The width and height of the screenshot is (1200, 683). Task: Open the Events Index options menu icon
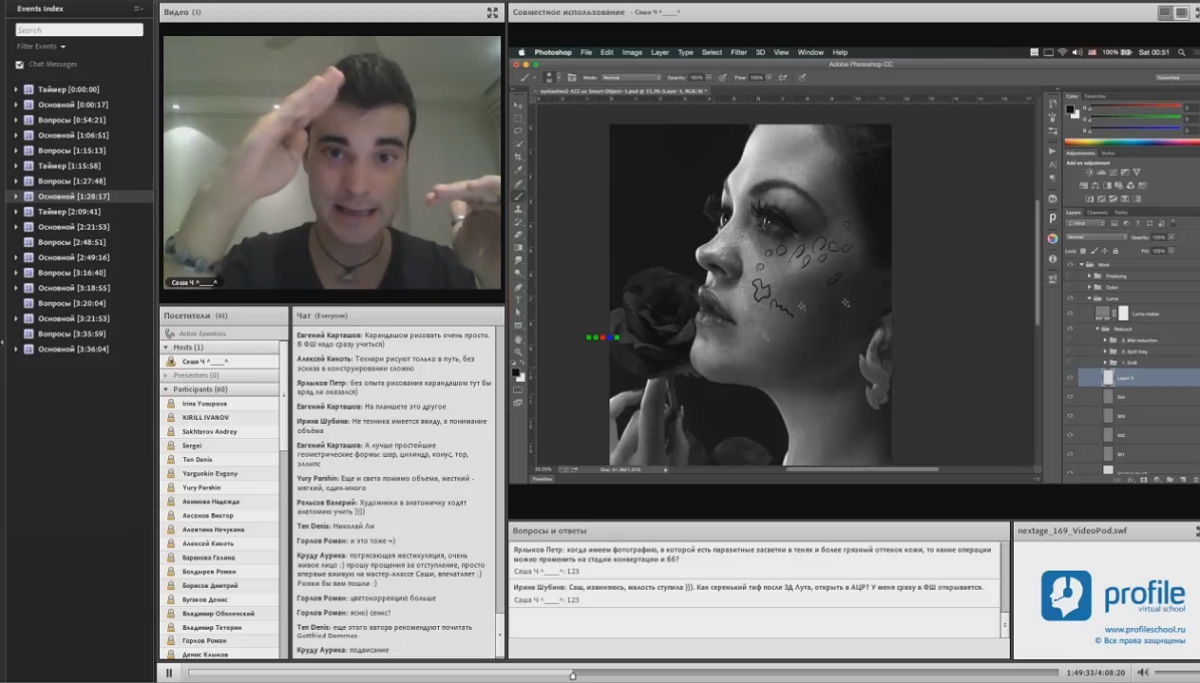[138, 9]
